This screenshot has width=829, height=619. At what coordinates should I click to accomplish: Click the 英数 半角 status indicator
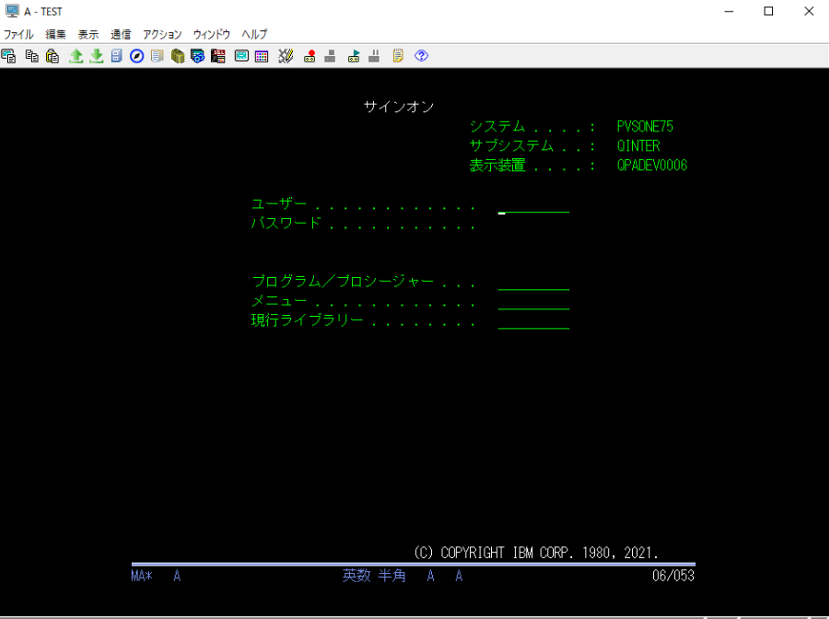click(x=374, y=576)
